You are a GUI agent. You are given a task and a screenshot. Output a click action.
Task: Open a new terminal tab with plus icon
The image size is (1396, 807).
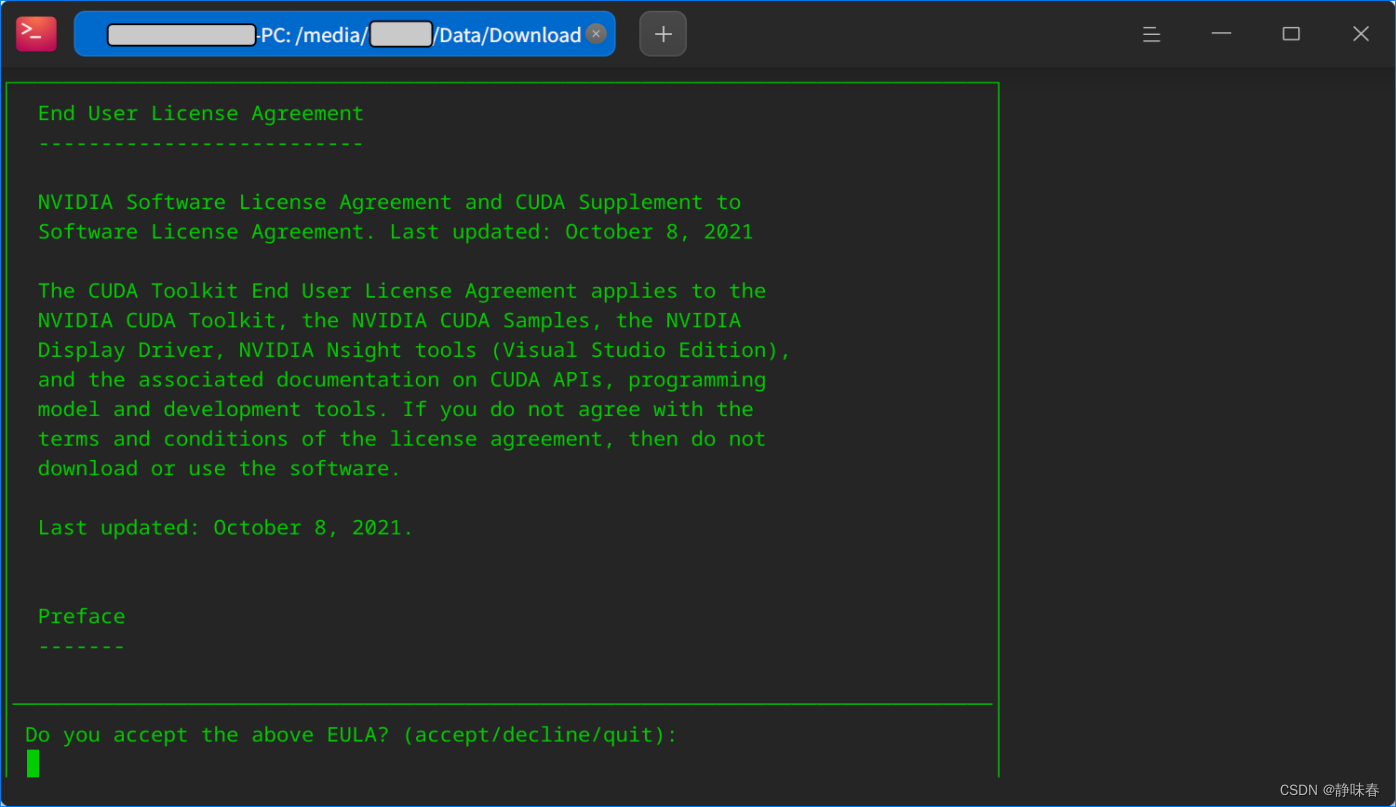663,33
